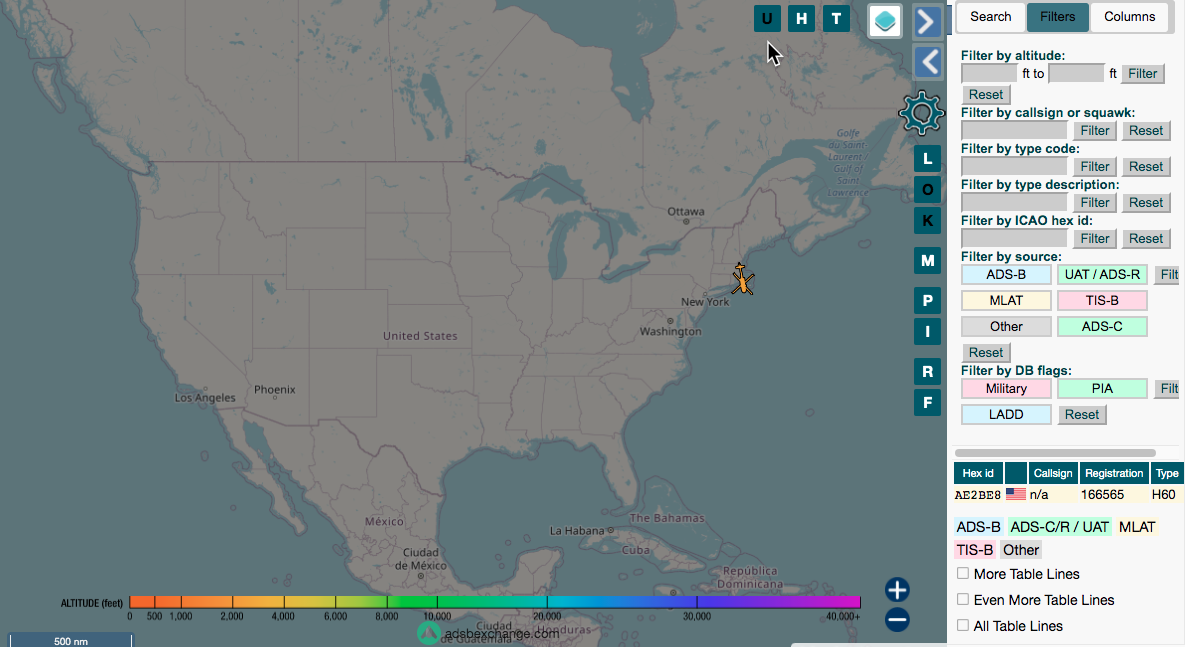Zoom out the map with minus button
Viewport: 1185px width, 647px height.
pos(897,620)
